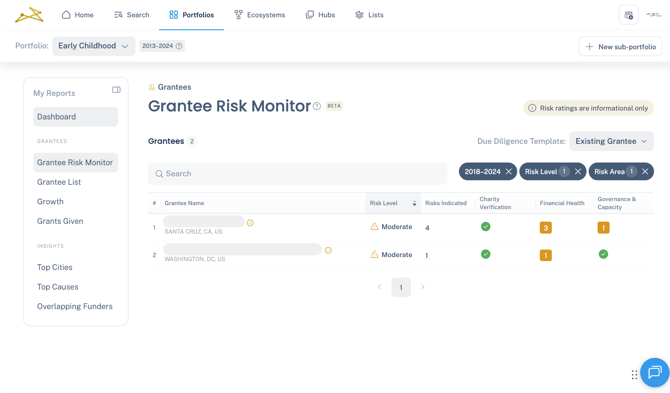670x393 pixels.
Task: Click Governance badge 1 for Santa Cruz grantee
Action: click(603, 227)
